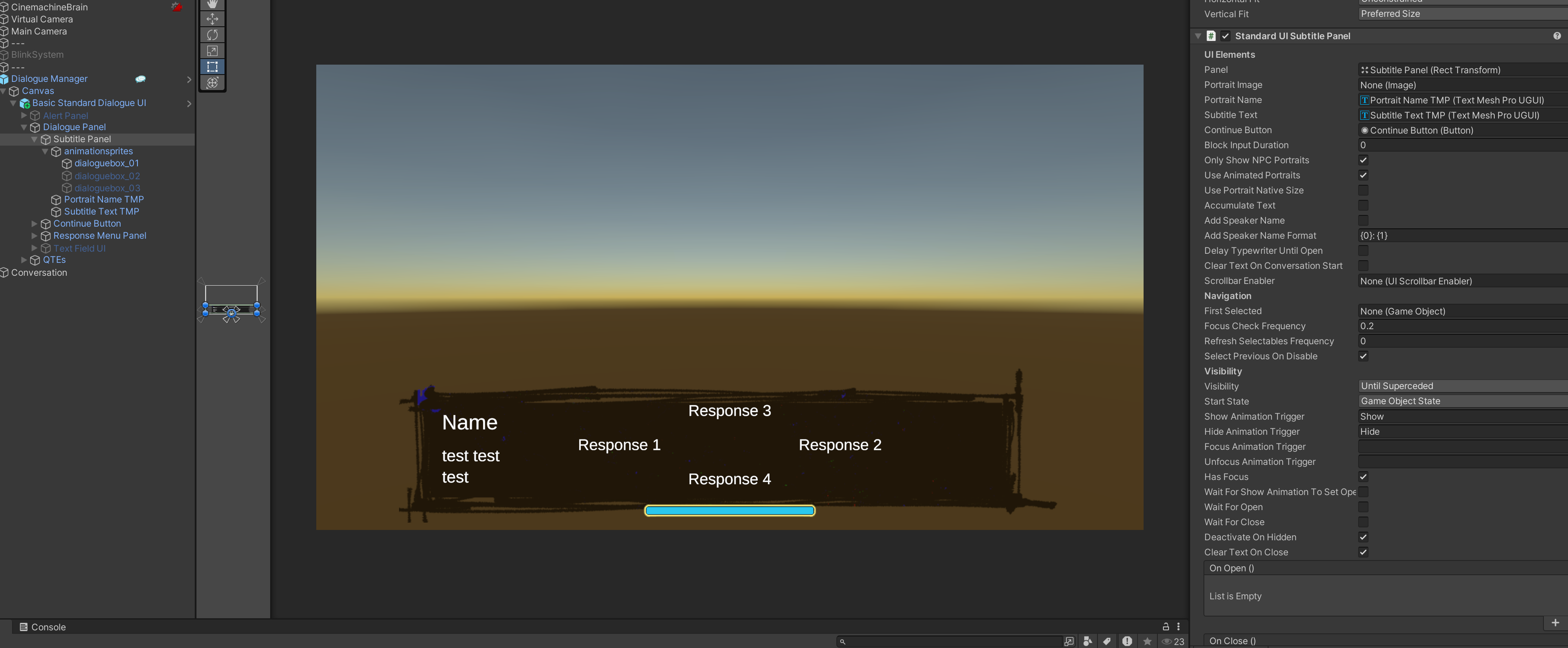
Task: Click the cyan timer bar in scene
Action: point(729,511)
